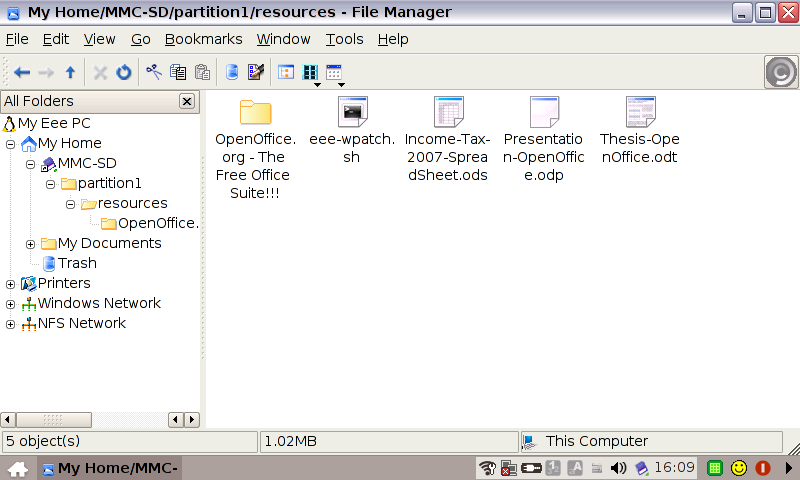This screenshot has height=480, width=800.
Task: Open the arrange icon dropdown arrow
Action: pos(341,85)
